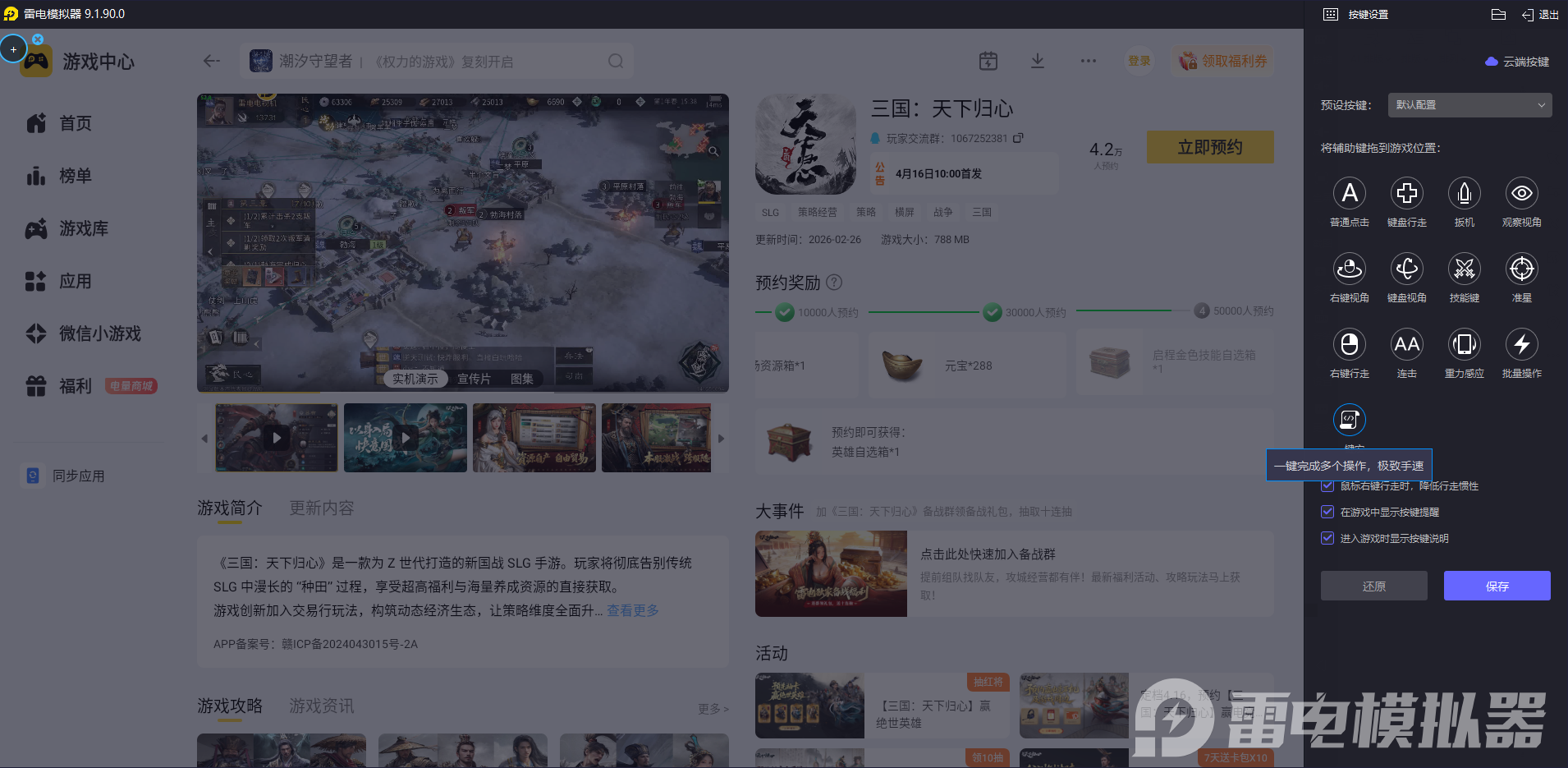Select the 游戏攻略 tab
Screen dimensions: 1568x768
tap(230, 706)
